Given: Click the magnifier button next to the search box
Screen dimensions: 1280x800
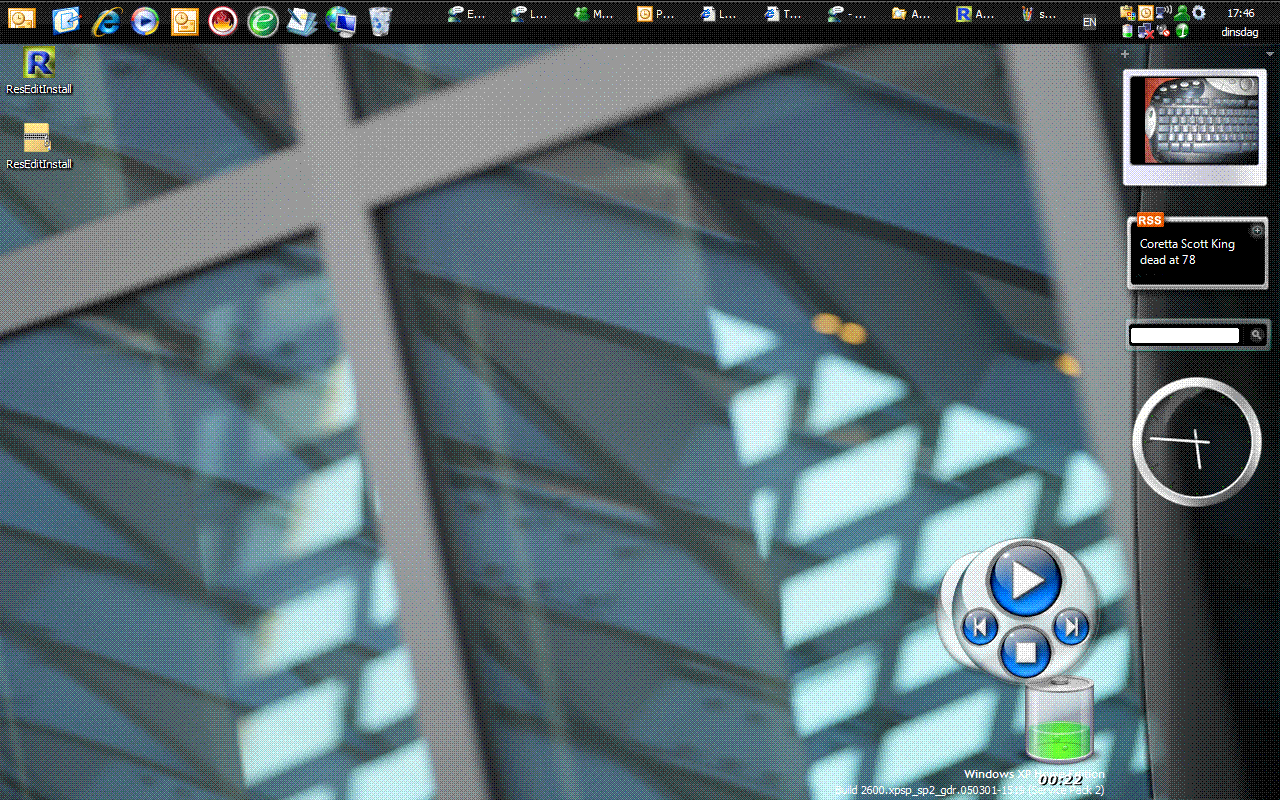Looking at the screenshot, I should click(1256, 334).
